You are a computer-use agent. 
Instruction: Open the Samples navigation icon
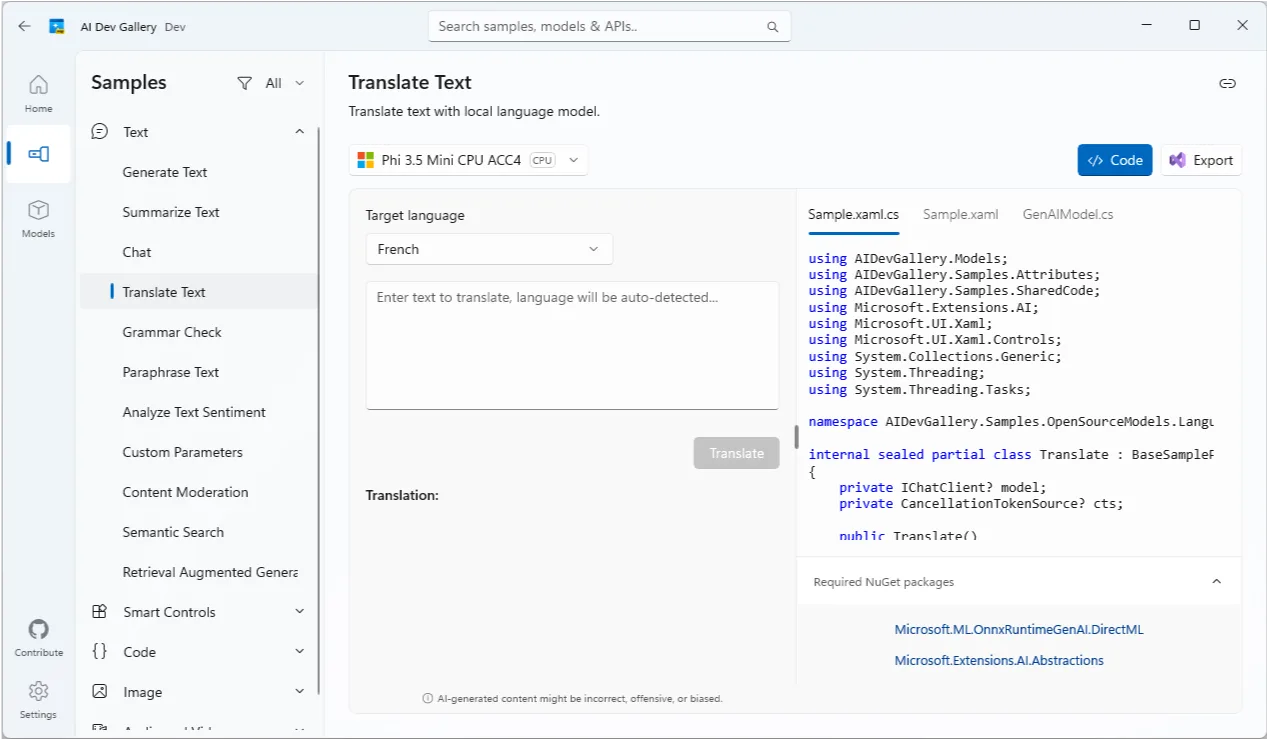pos(38,154)
